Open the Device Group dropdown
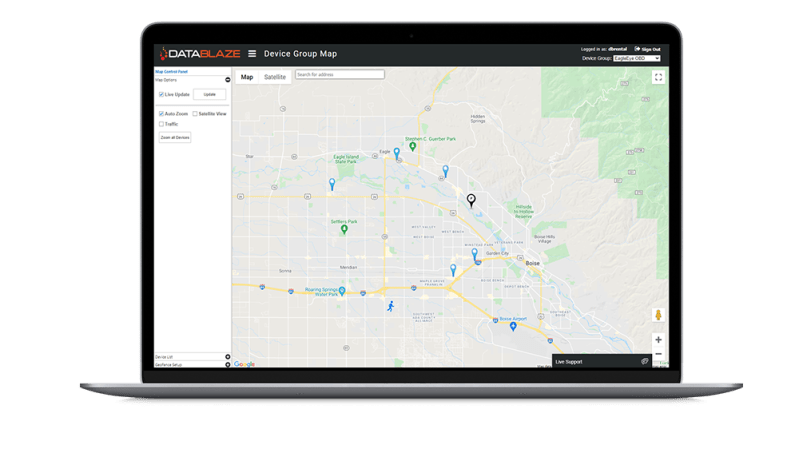This screenshot has width=799, height=449. 636,59
